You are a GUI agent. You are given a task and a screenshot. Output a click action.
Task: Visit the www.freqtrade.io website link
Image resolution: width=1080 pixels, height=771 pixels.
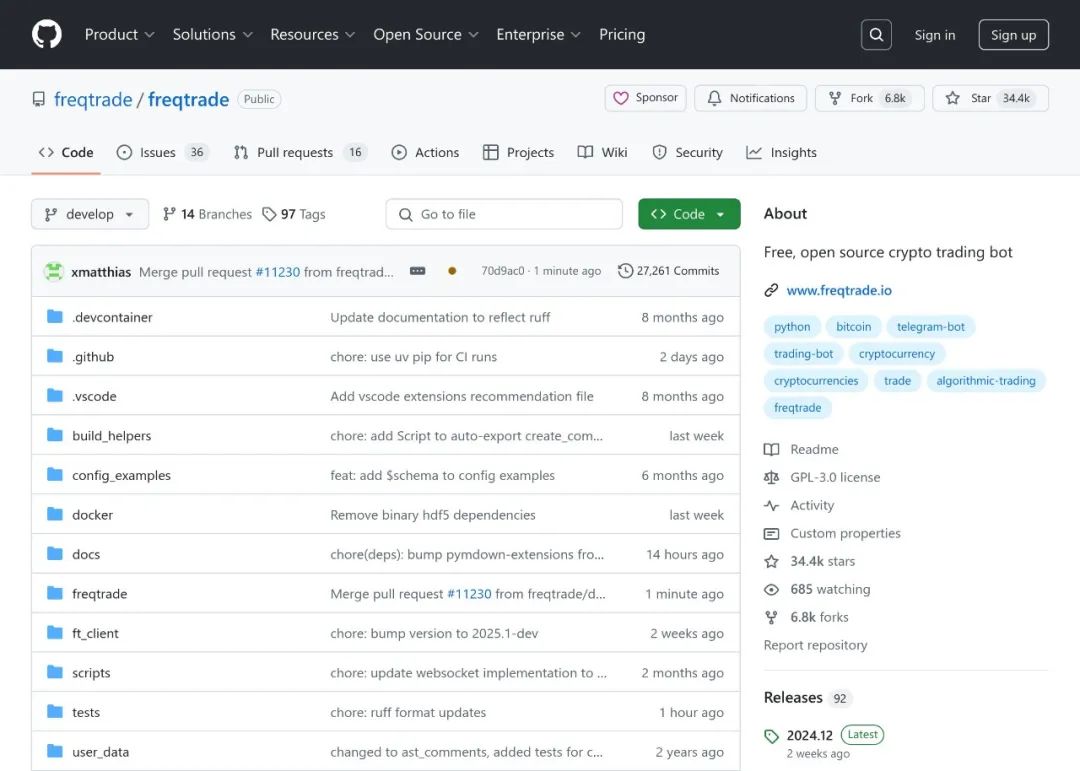pyautogui.click(x=839, y=290)
